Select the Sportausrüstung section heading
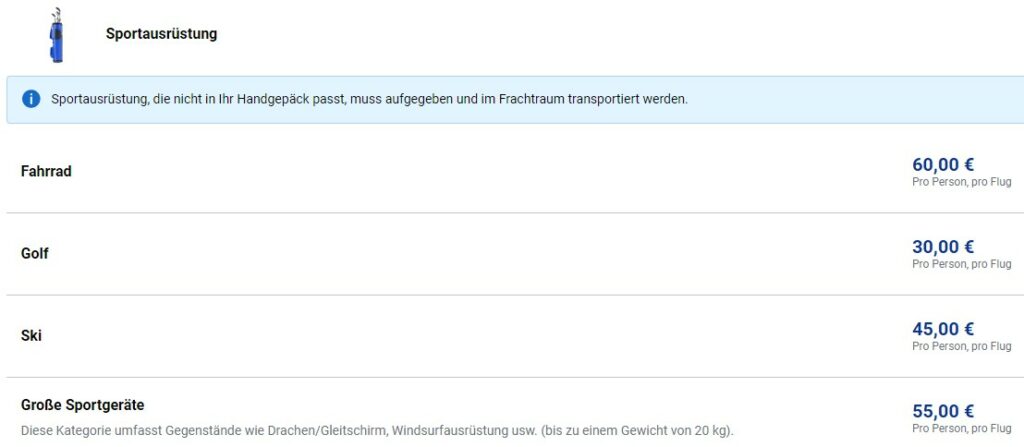 [161, 34]
